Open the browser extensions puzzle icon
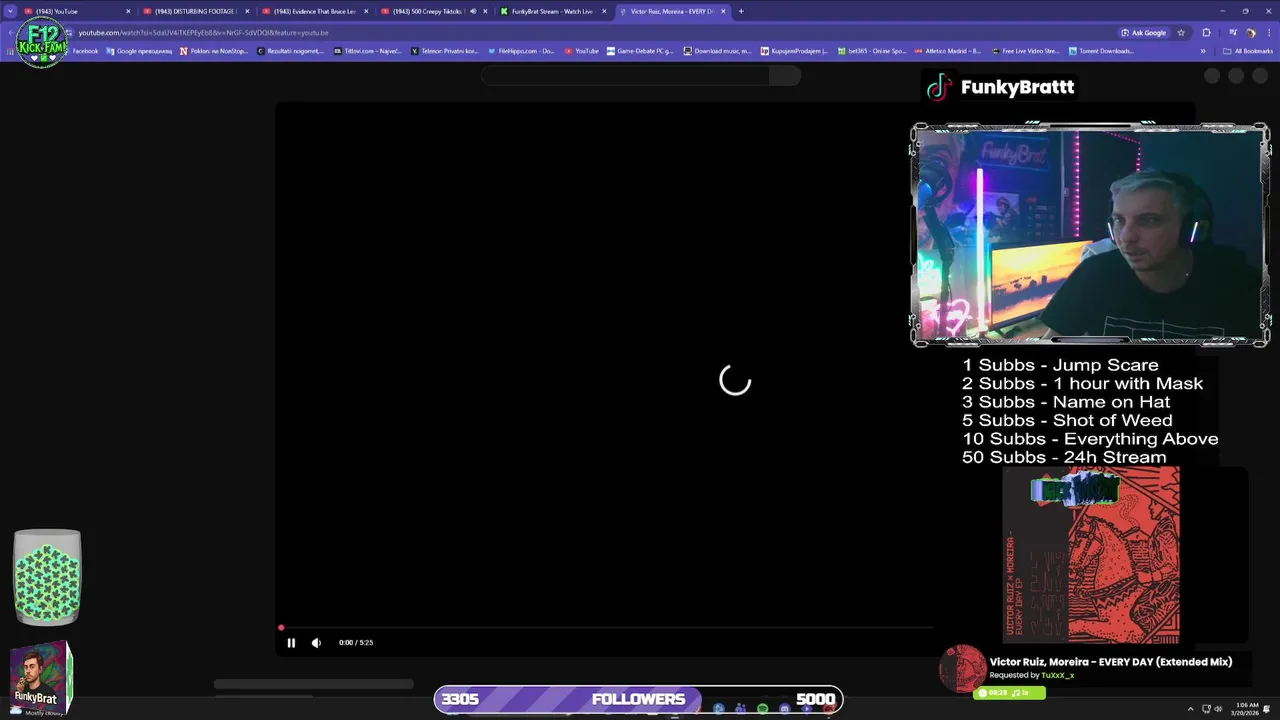This screenshot has height=720, width=1280. click(x=1206, y=32)
